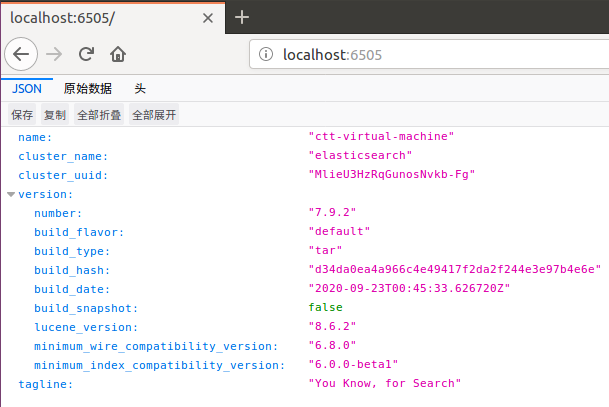Collapse the version node triangle
Image resolution: width=609 pixels, height=407 pixels.
pos(11,194)
